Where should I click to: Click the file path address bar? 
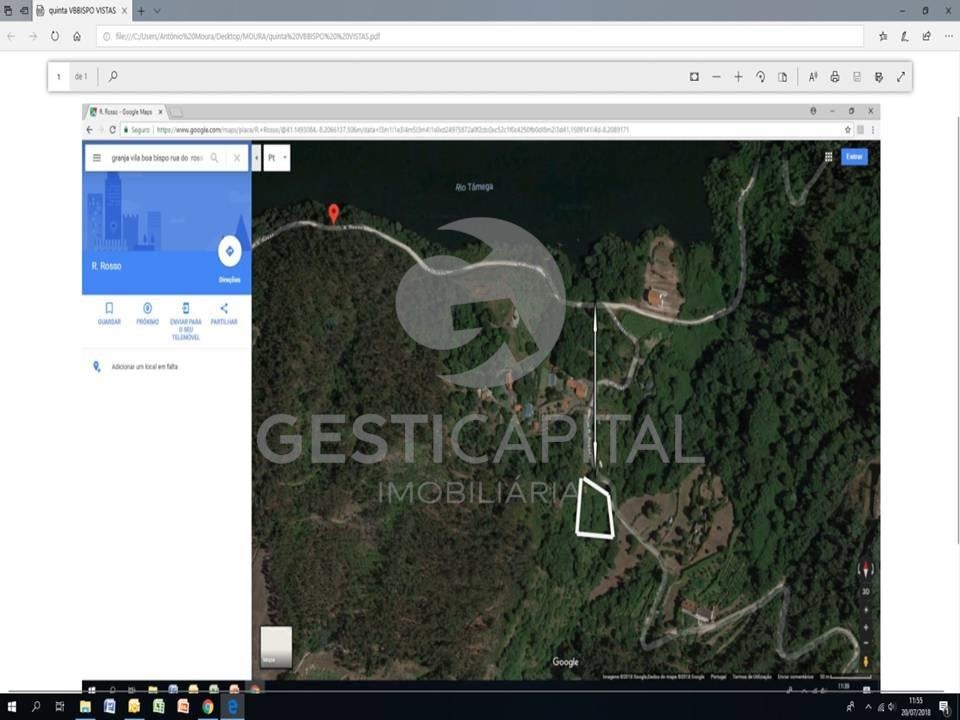coord(480,36)
